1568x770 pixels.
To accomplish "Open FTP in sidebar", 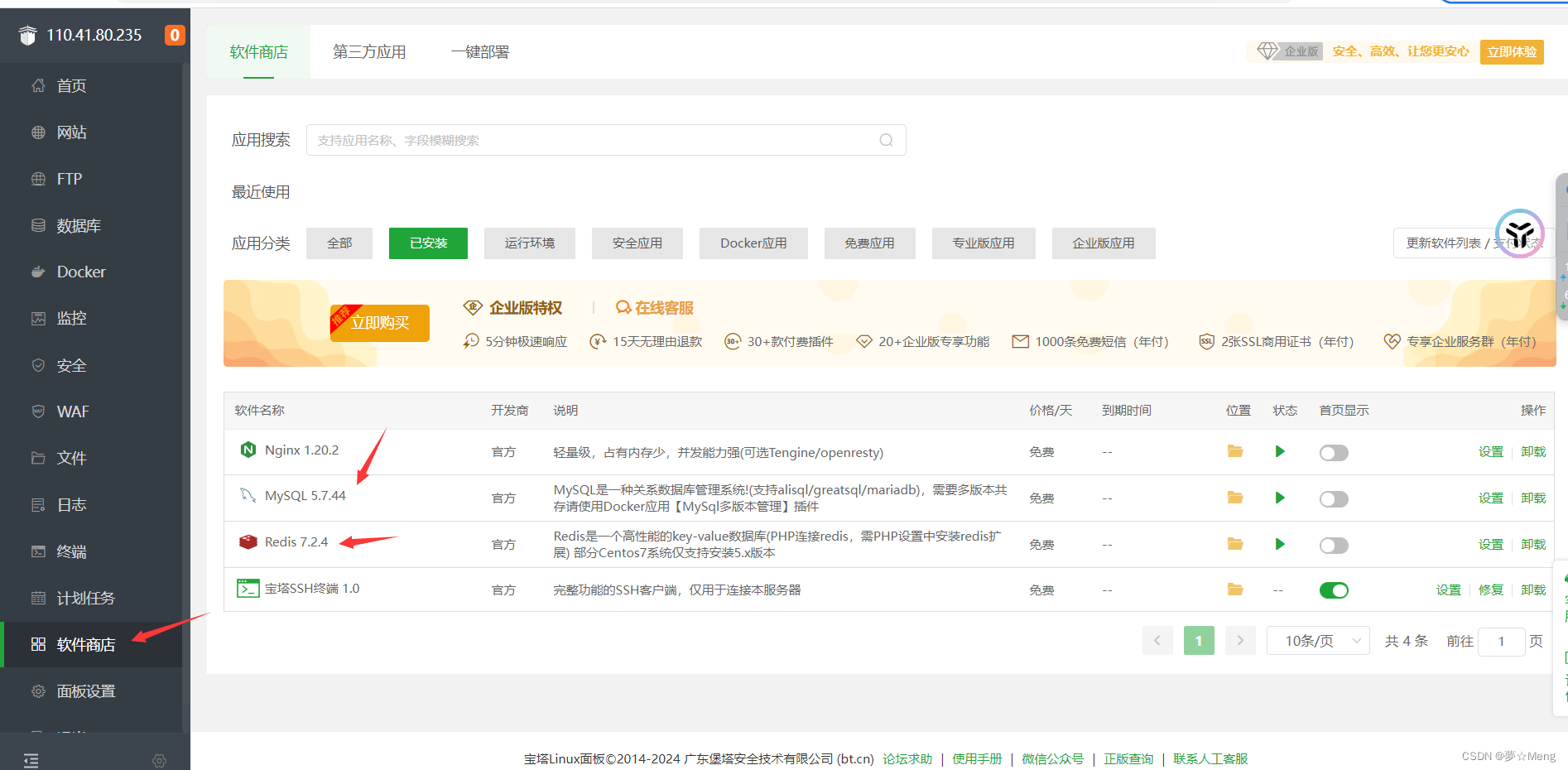I will 91,179.
